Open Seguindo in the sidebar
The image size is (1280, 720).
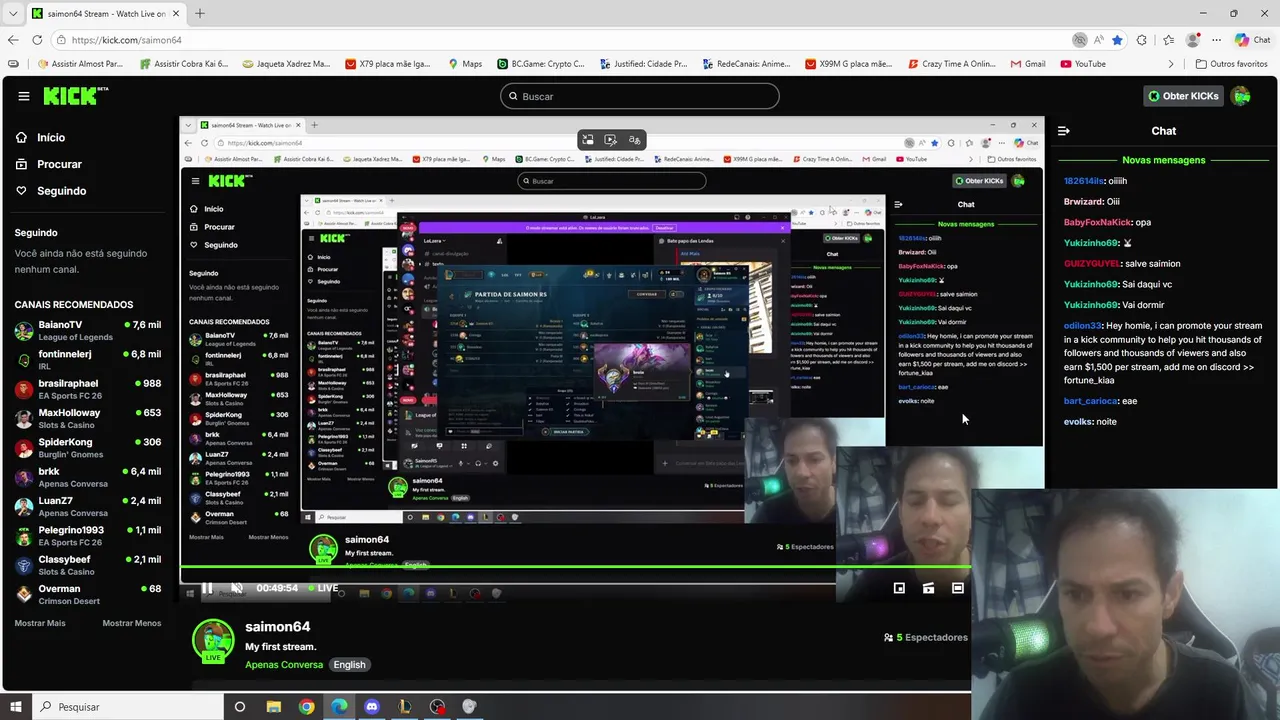tap(50, 191)
